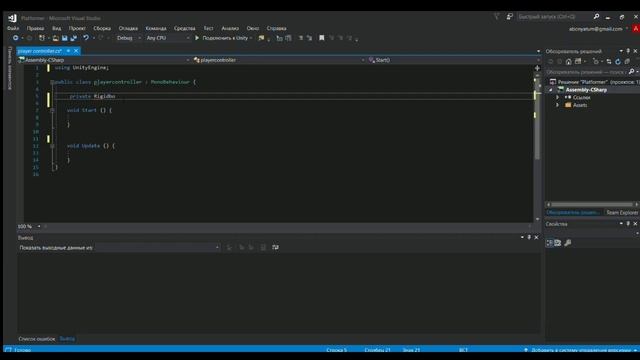This screenshot has width=640, height=360.
Task: Click the Clear All icon in Output toolbar
Action: 263,247
